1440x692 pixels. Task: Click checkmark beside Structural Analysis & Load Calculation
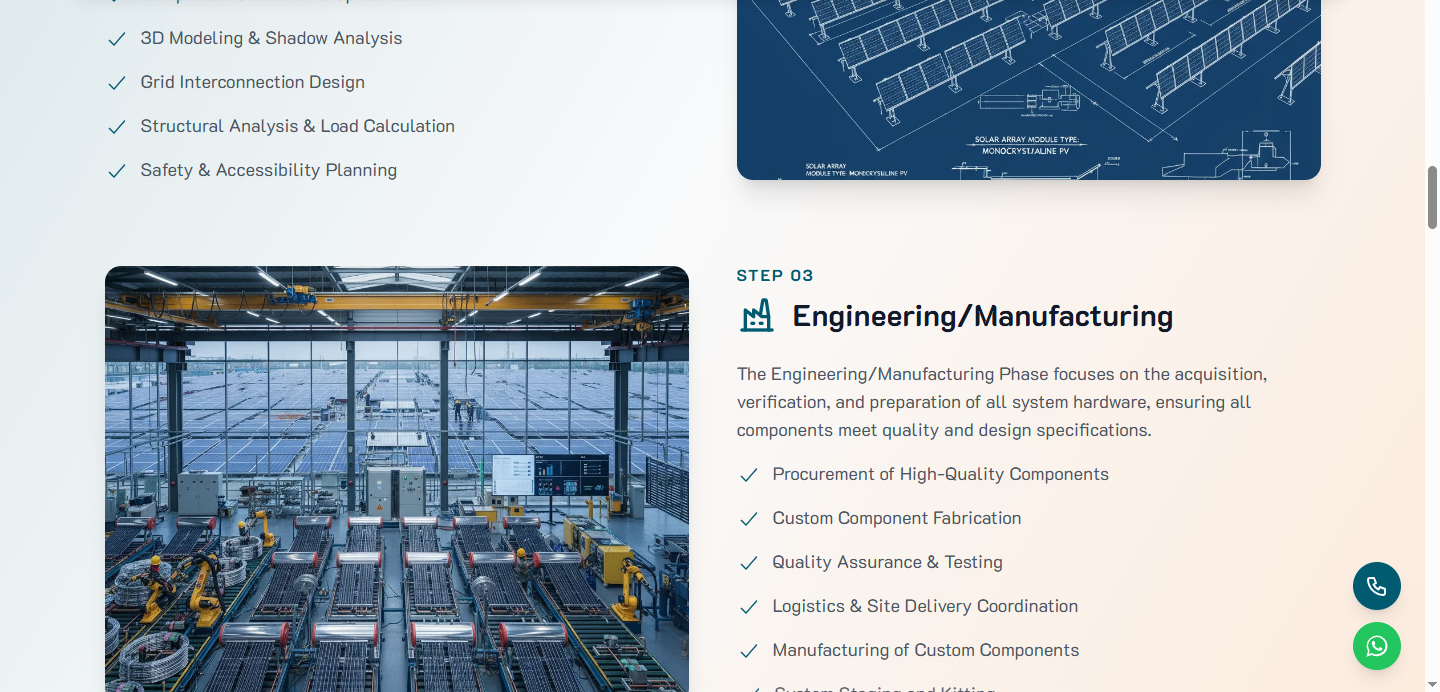[x=117, y=127]
